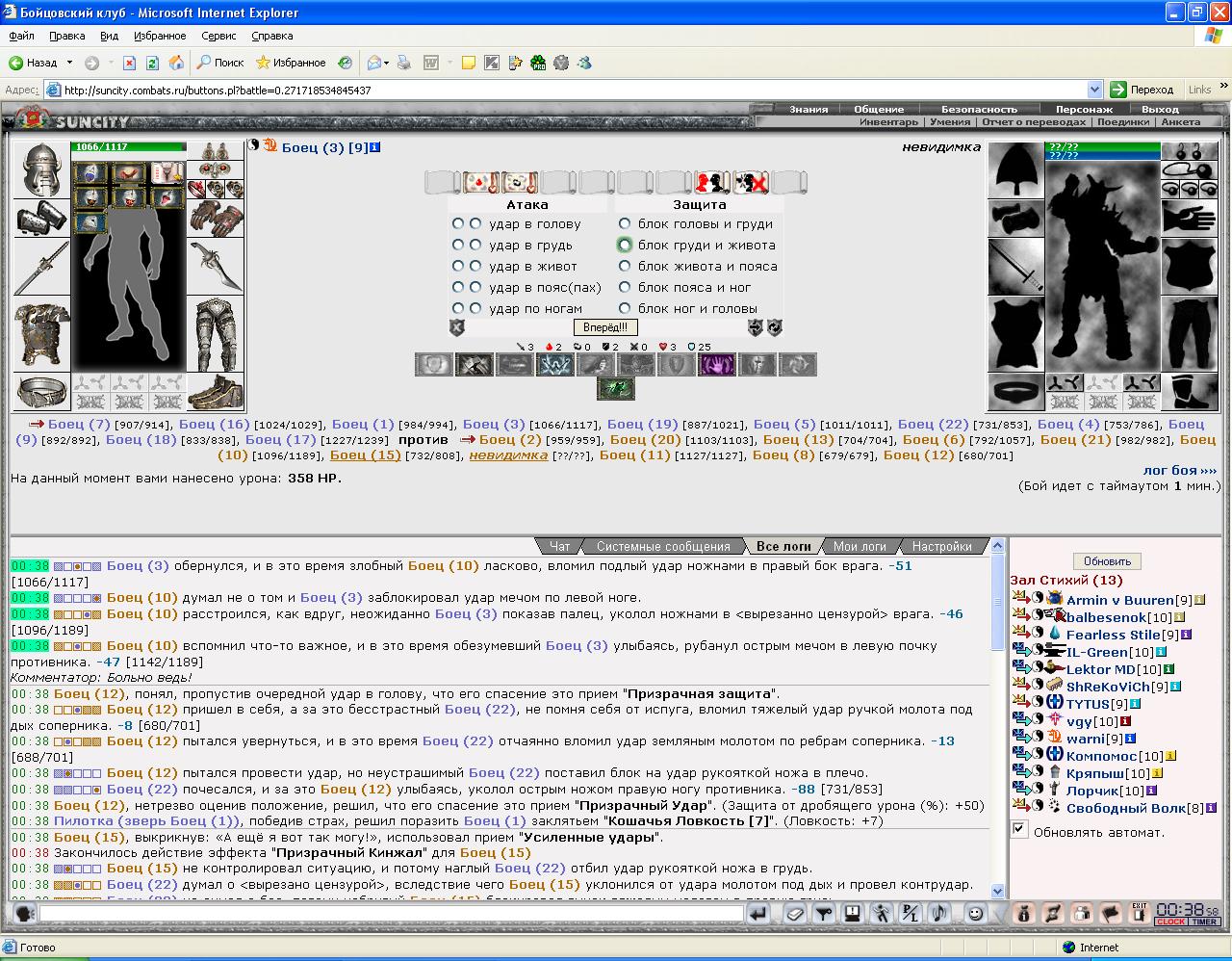Open the address bar dropdown arrow
Viewport: 1232px width, 961px height.
(1094, 90)
